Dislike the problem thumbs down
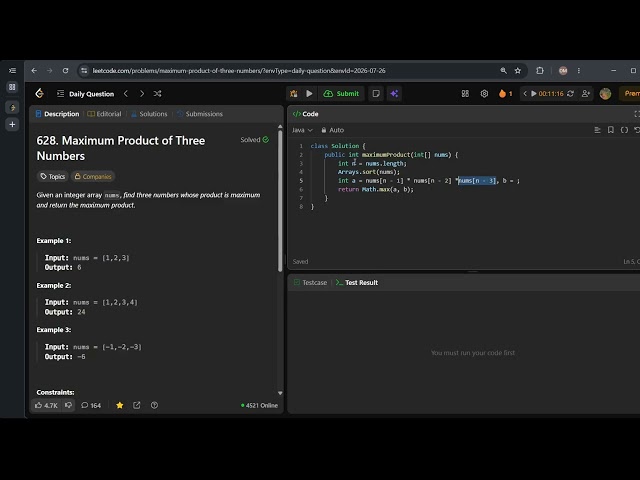The image size is (640, 480). coord(69,405)
